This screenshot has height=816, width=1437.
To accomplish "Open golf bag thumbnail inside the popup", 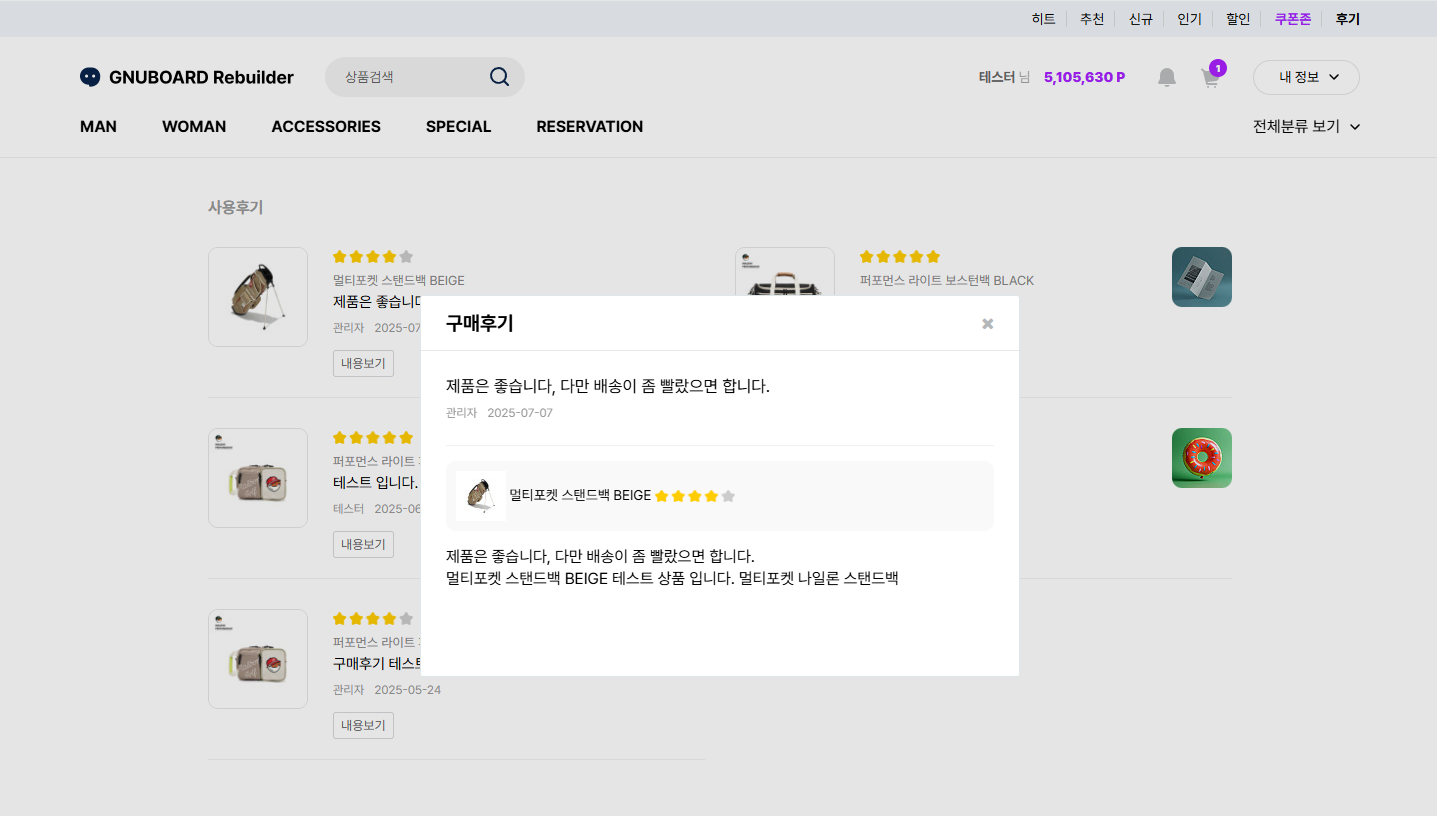I will click(x=481, y=496).
